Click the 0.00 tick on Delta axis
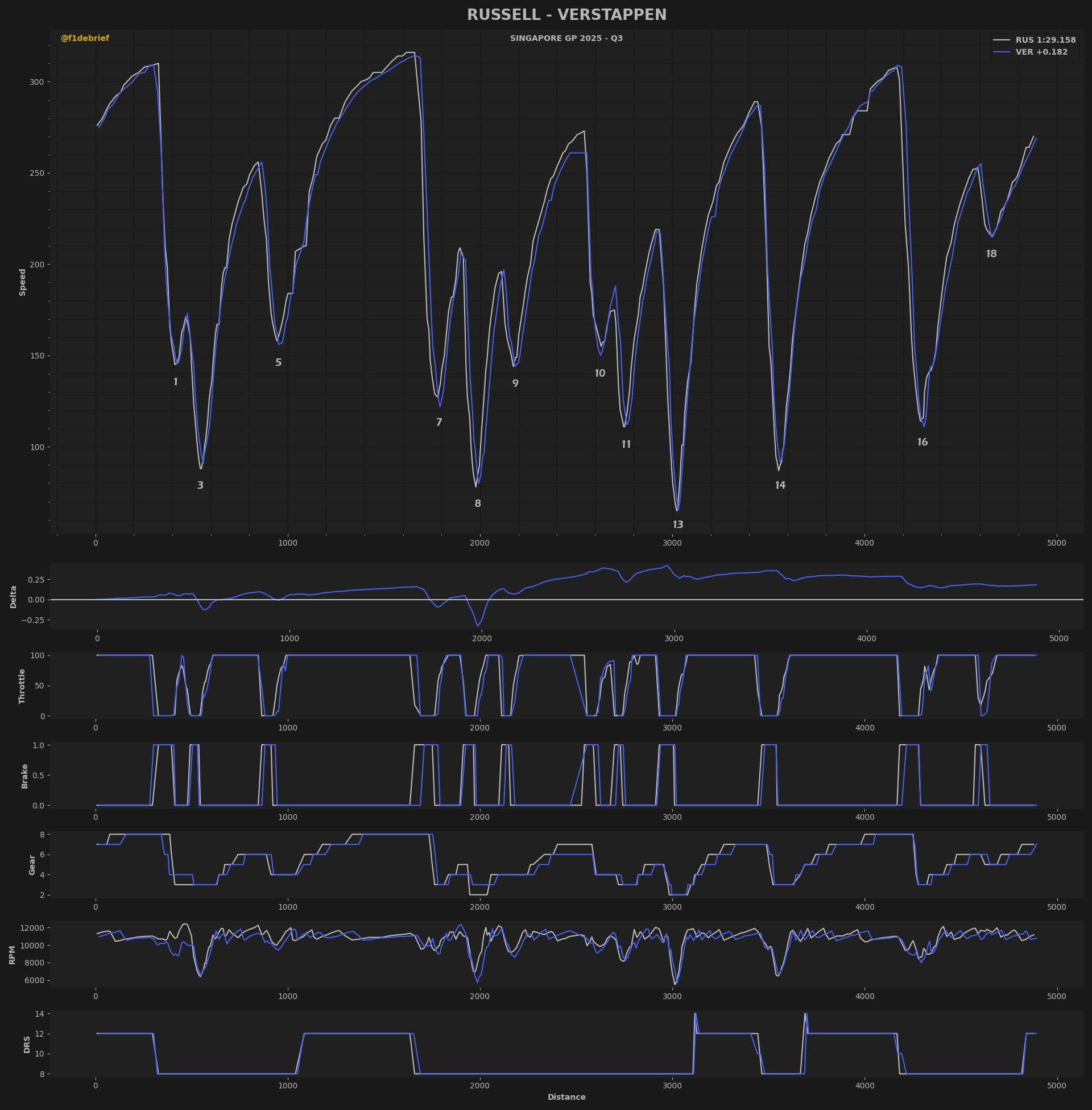Screen dimensions: 1092x1110 click(36, 600)
